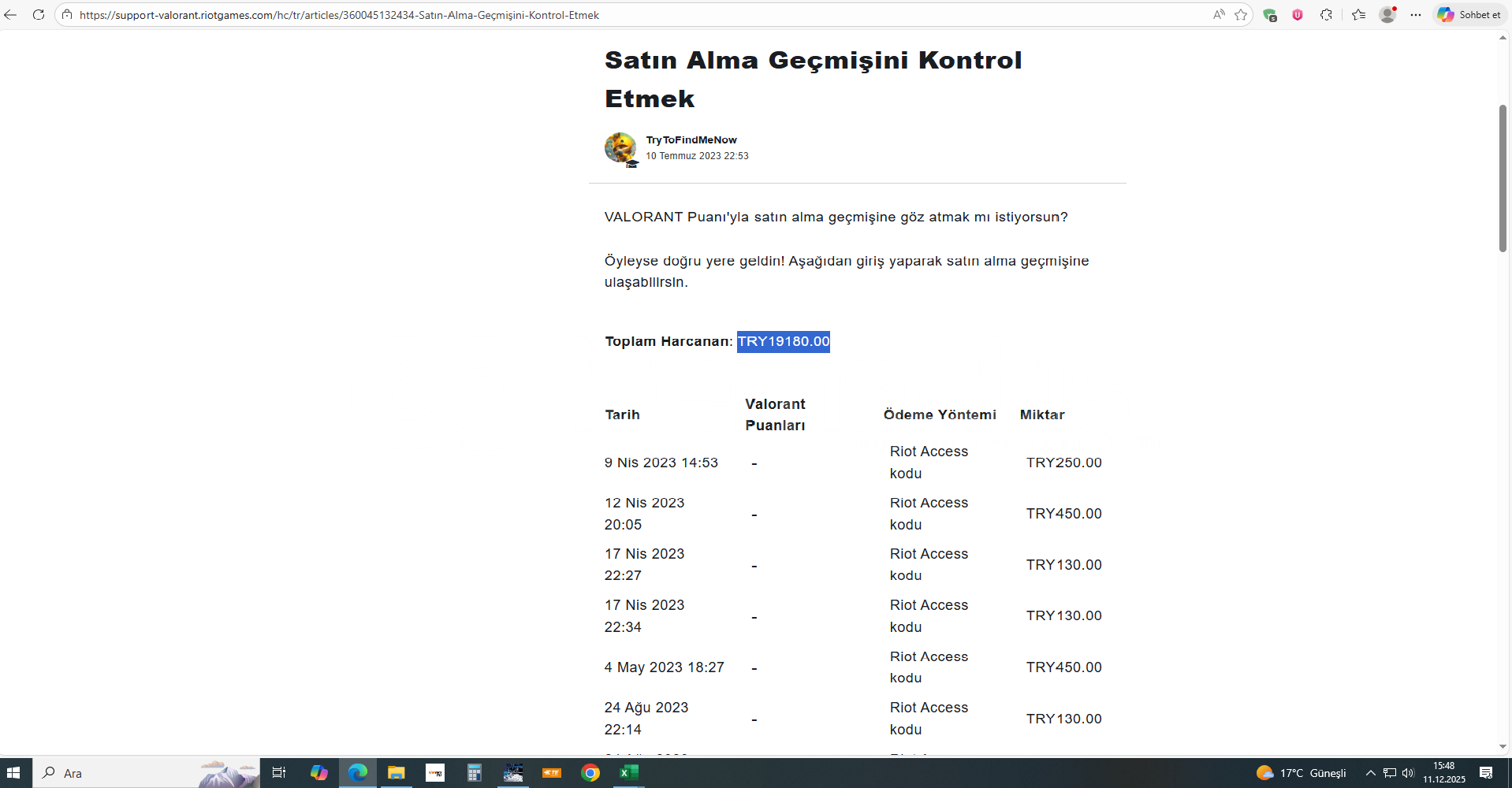1512x788 pixels.
Task: Add page to favorites with star icon
Action: 1241,15
